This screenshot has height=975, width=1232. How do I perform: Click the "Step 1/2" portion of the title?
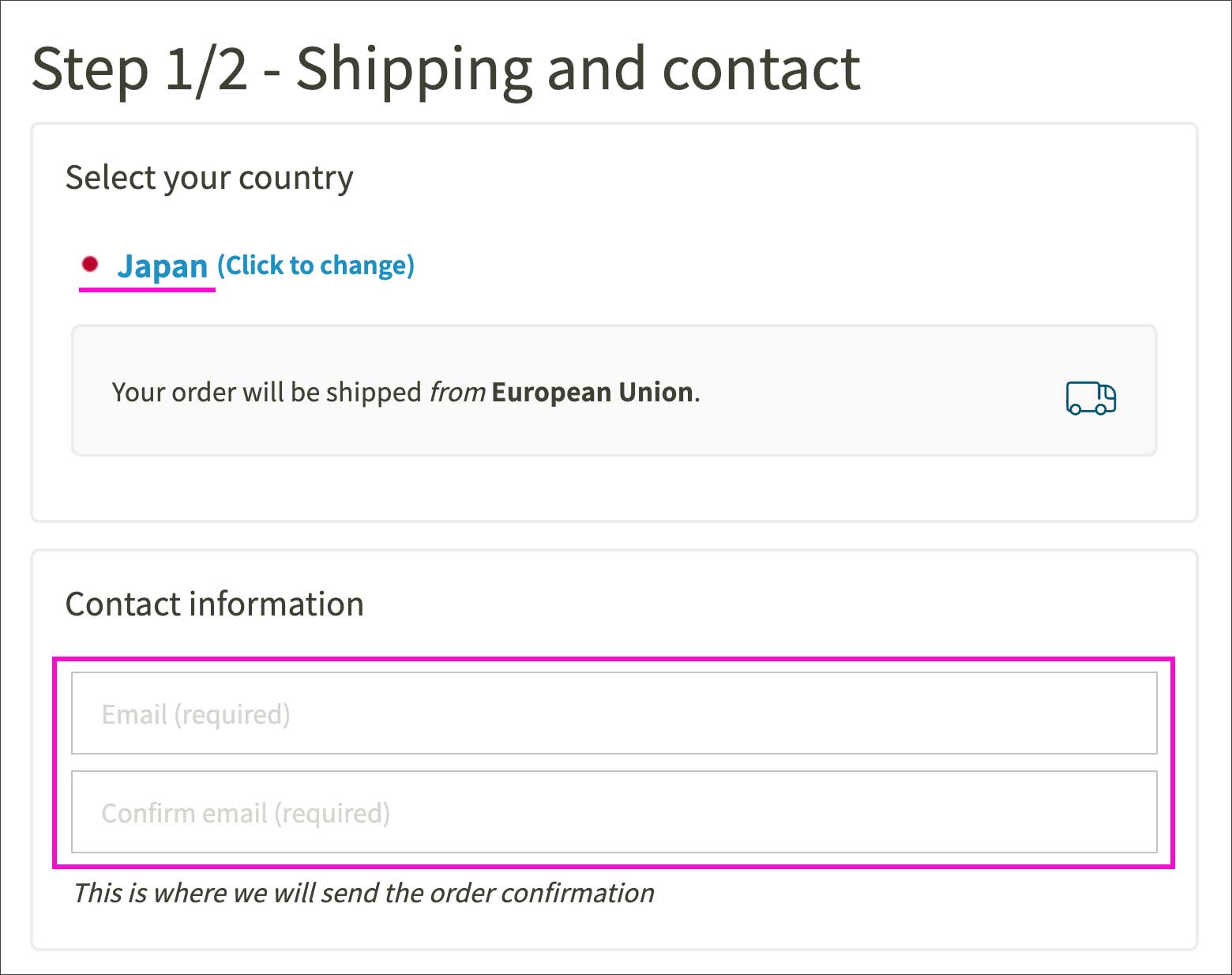(x=140, y=70)
